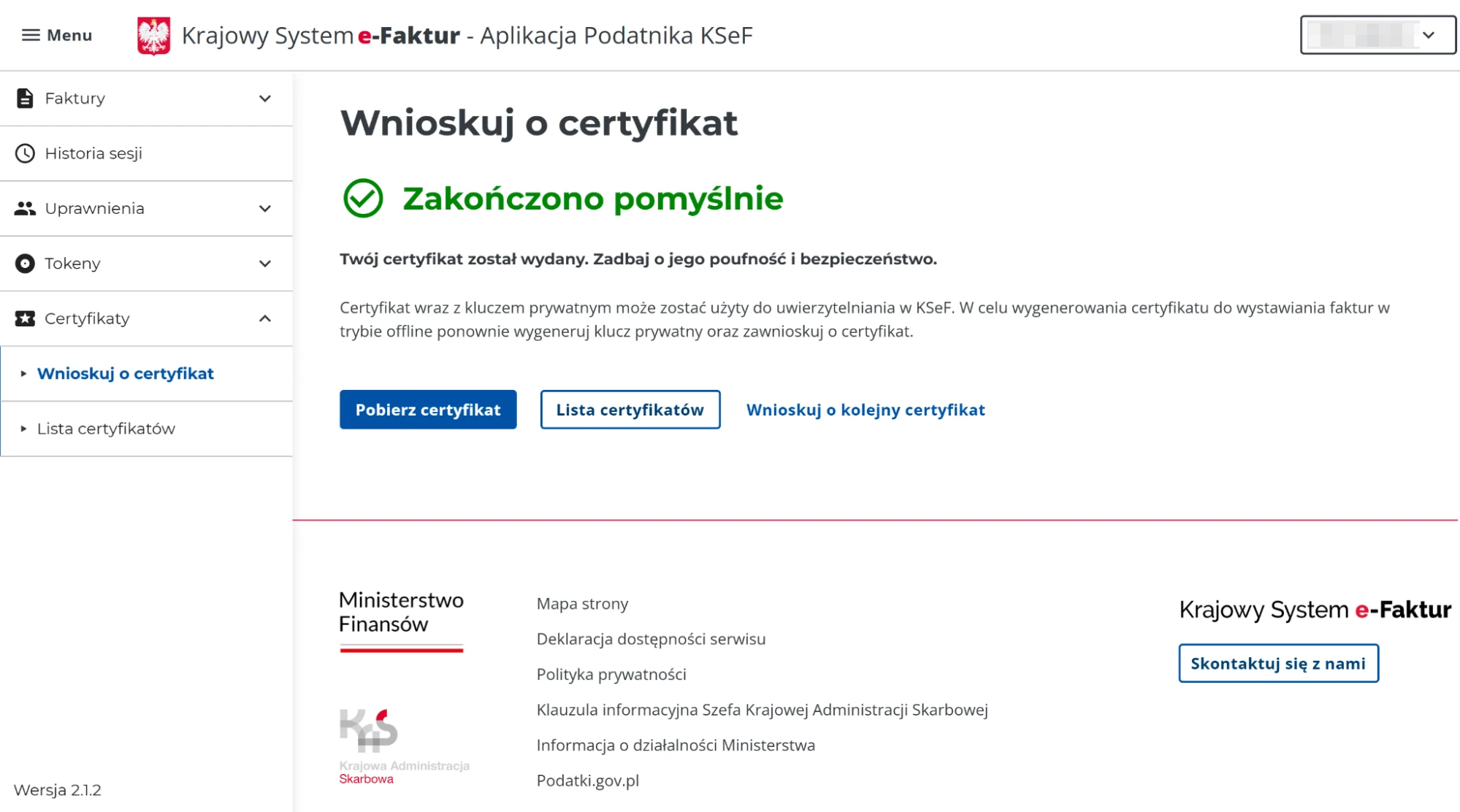
Task: Click the hamburger Menu icon
Action: (x=31, y=35)
